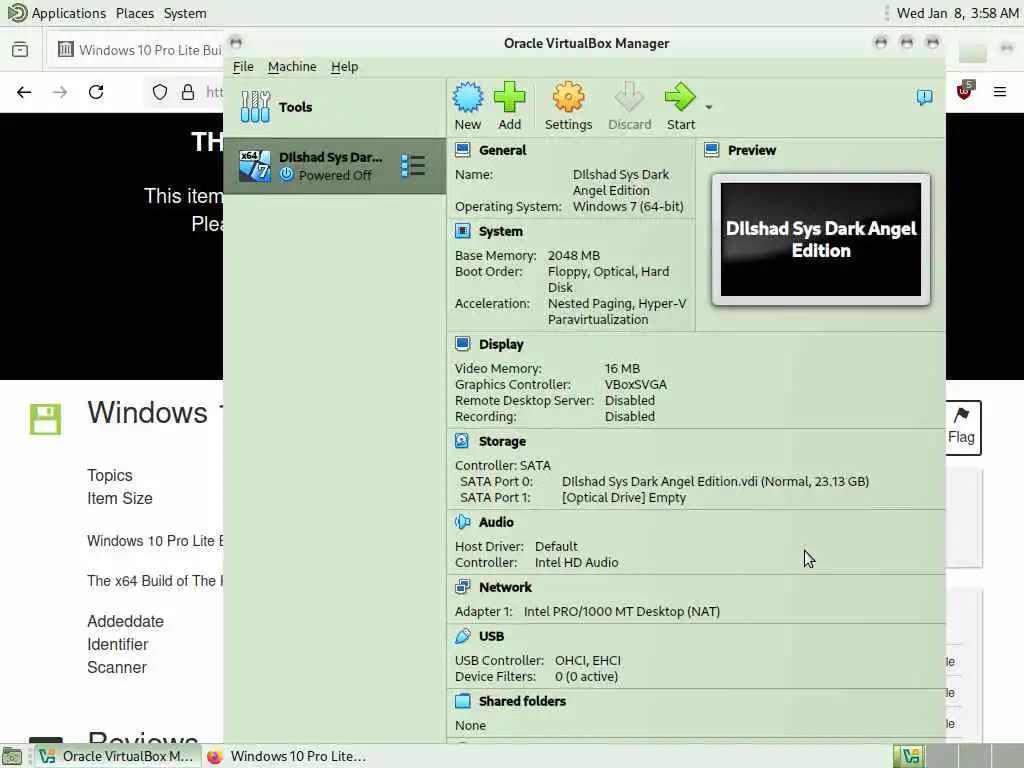Switch to Oracle VirtualBox taskbar button
The height and width of the screenshot is (768, 1024).
(x=117, y=756)
